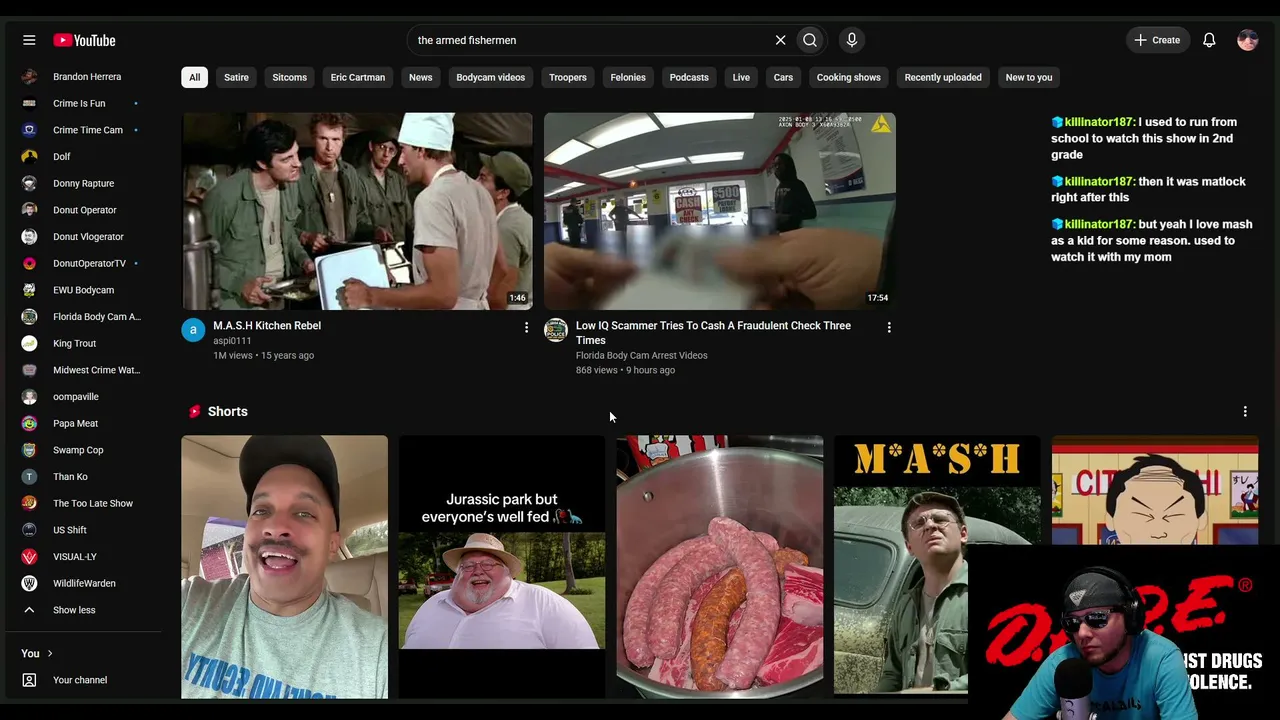Click DonutOperatorTV channel avatar
Image resolution: width=1280 pixels, height=720 pixels.
(30, 263)
